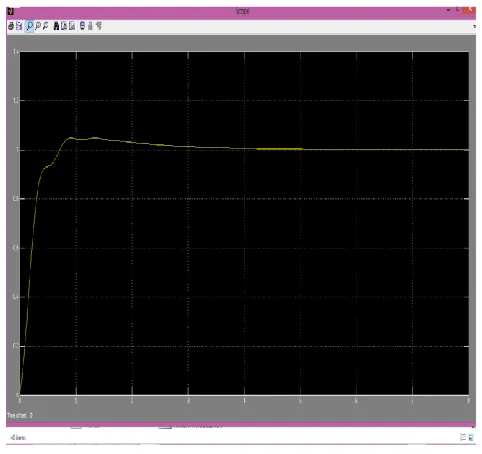The width and height of the screenshot is (482, 454).
Task: Select the Zoom X-axis tool
Action: point(38,26)
